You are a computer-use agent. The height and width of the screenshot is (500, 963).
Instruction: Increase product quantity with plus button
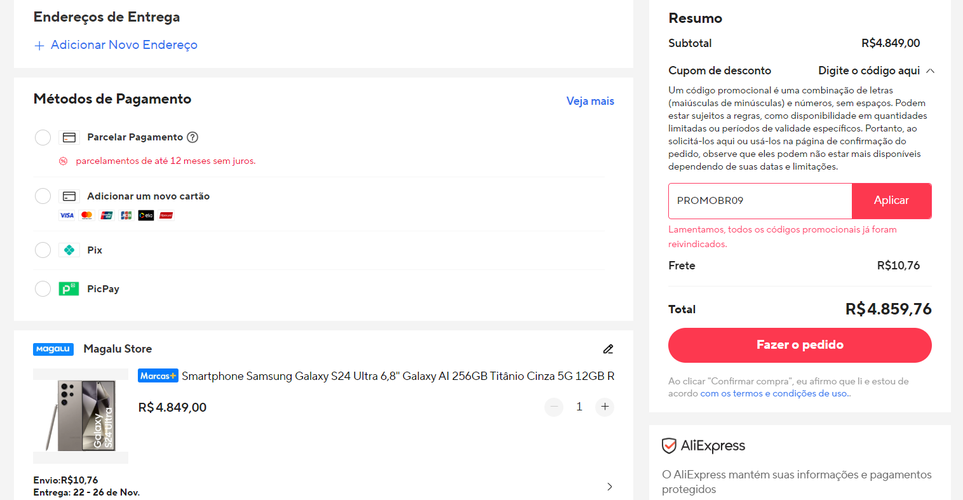(604, 407)
